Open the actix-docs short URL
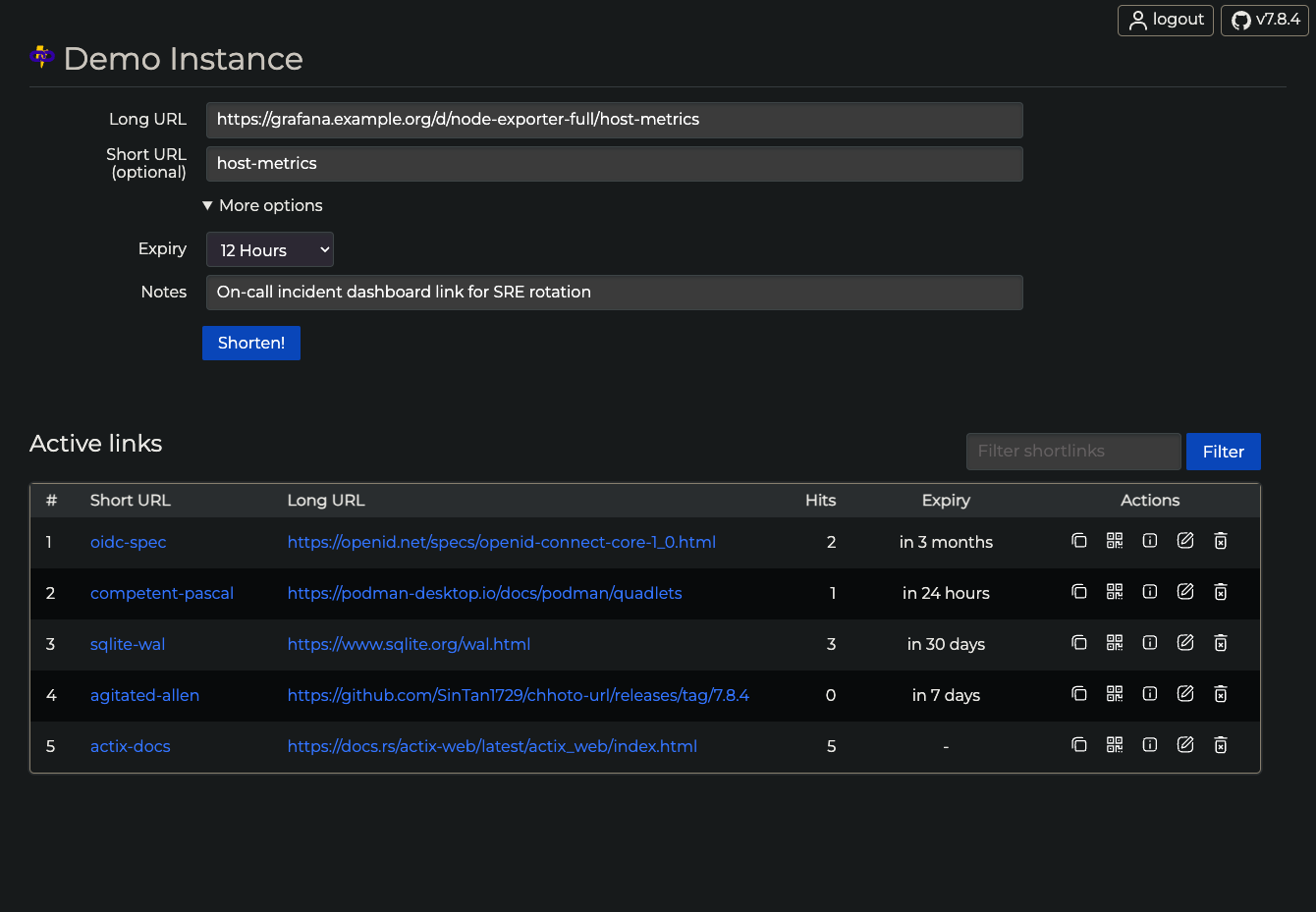This screenshot has height=912, width=1316. click(x=131, y=746)
